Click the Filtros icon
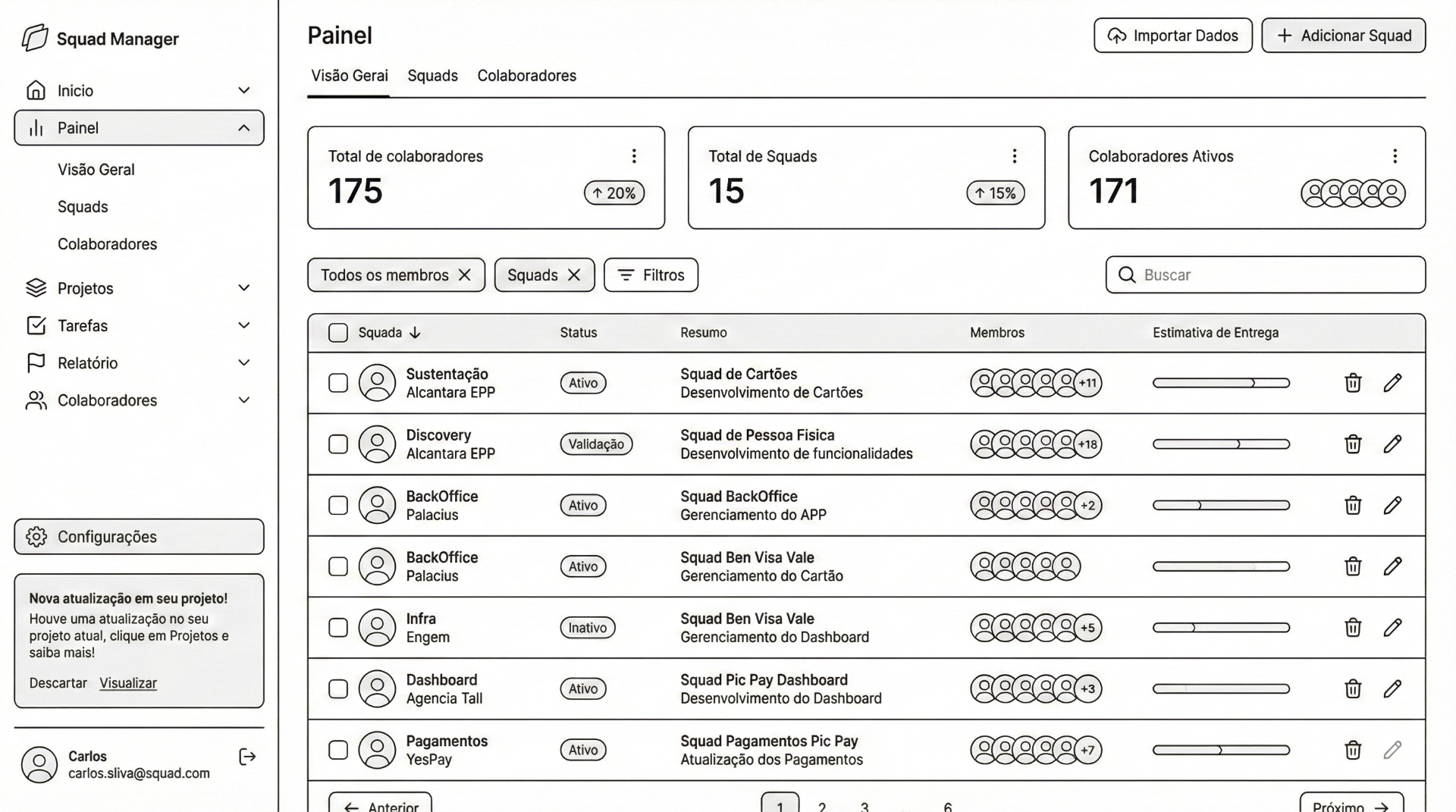This screenshot has width=1456, height=812. coord(626,275)
